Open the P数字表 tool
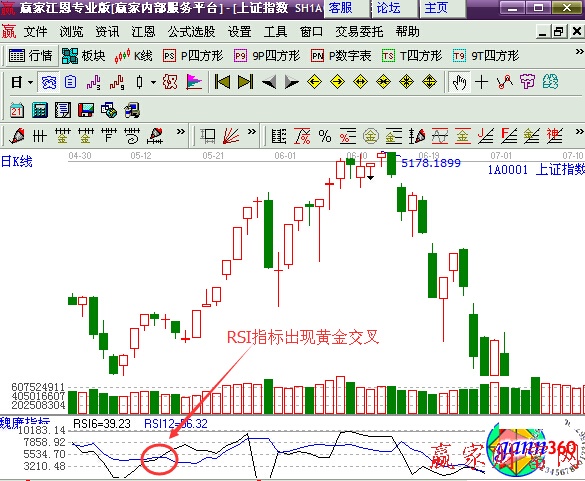Screen dimensions: 585x481 tap(341, 56)
